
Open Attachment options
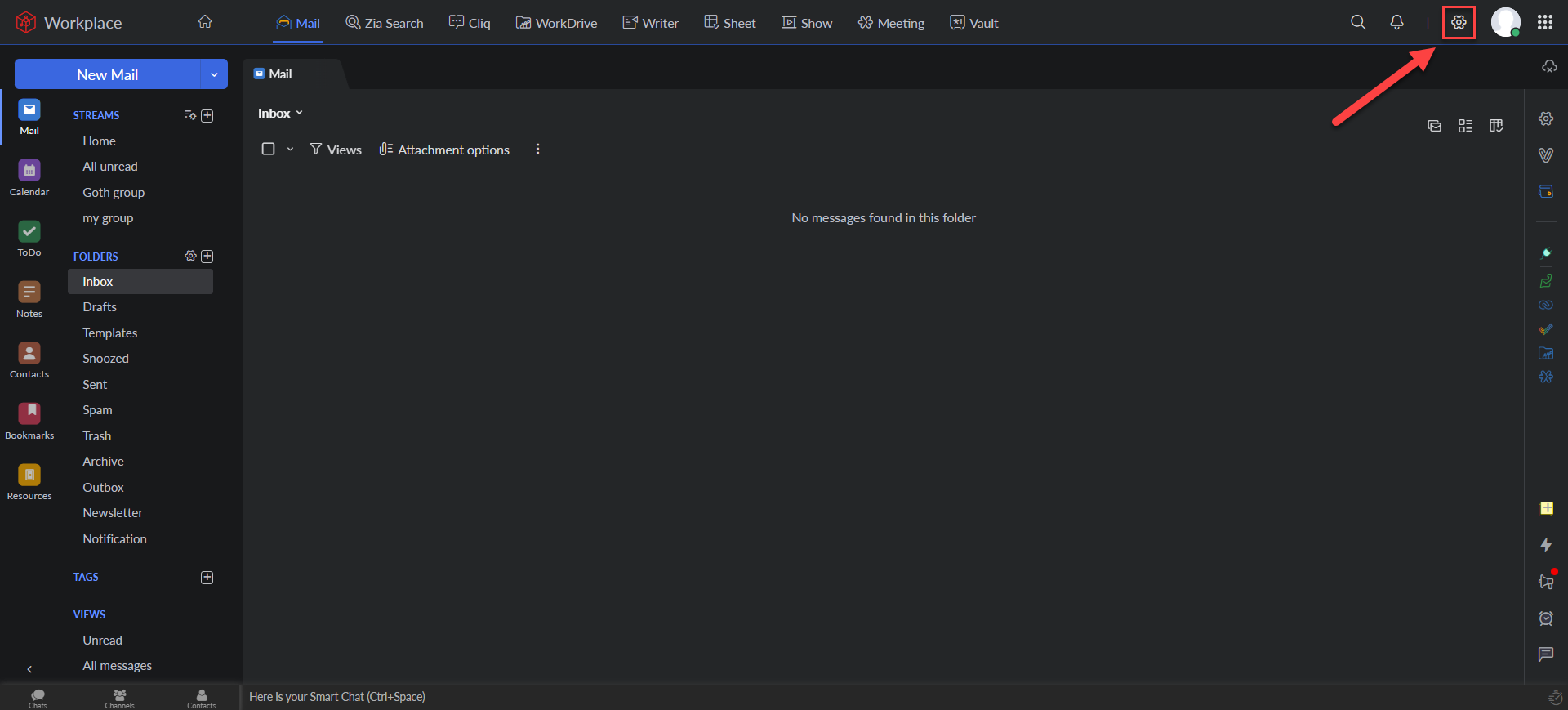444,150
